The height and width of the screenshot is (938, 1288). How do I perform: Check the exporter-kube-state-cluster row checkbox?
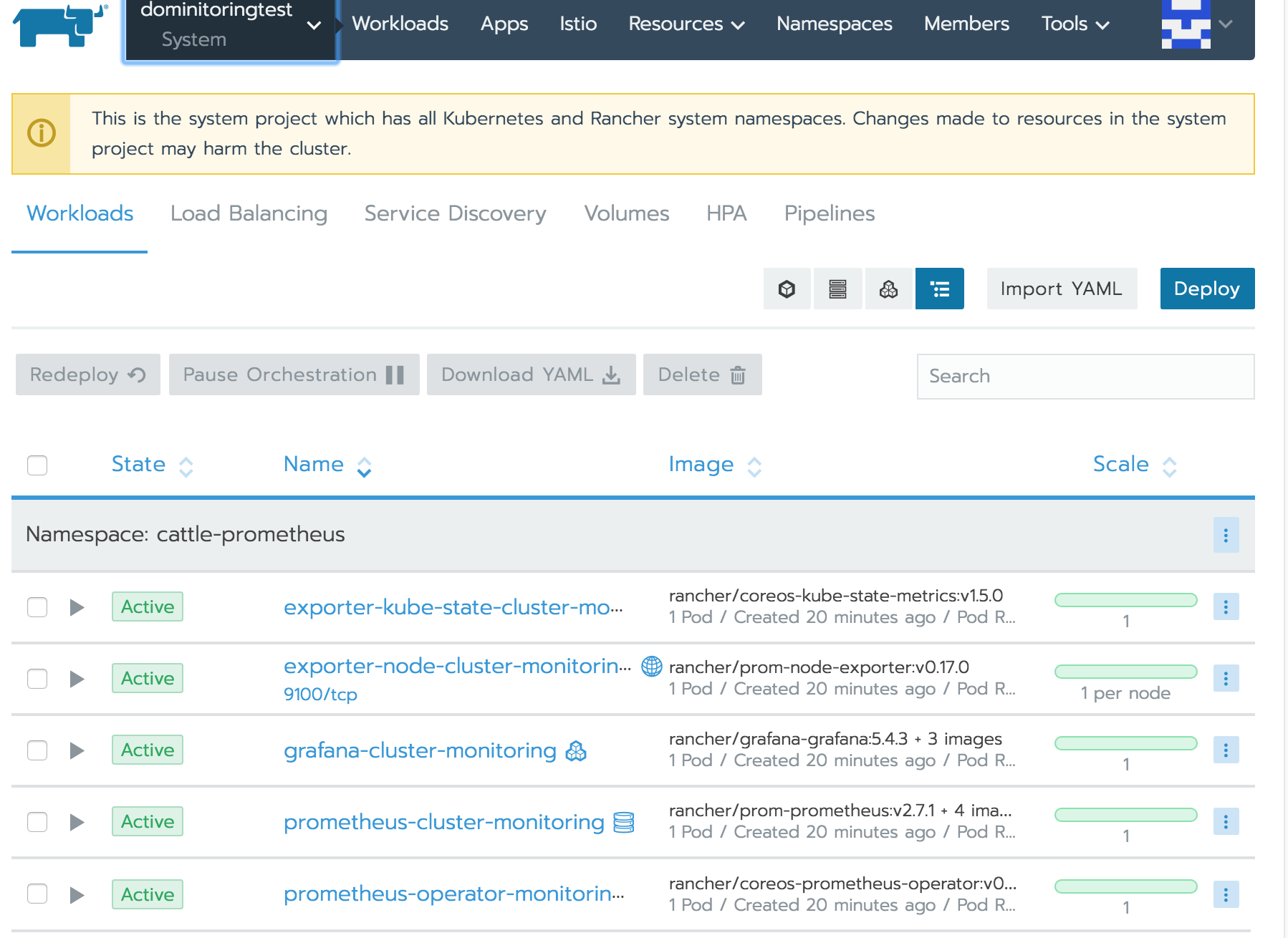click(37, 606)
